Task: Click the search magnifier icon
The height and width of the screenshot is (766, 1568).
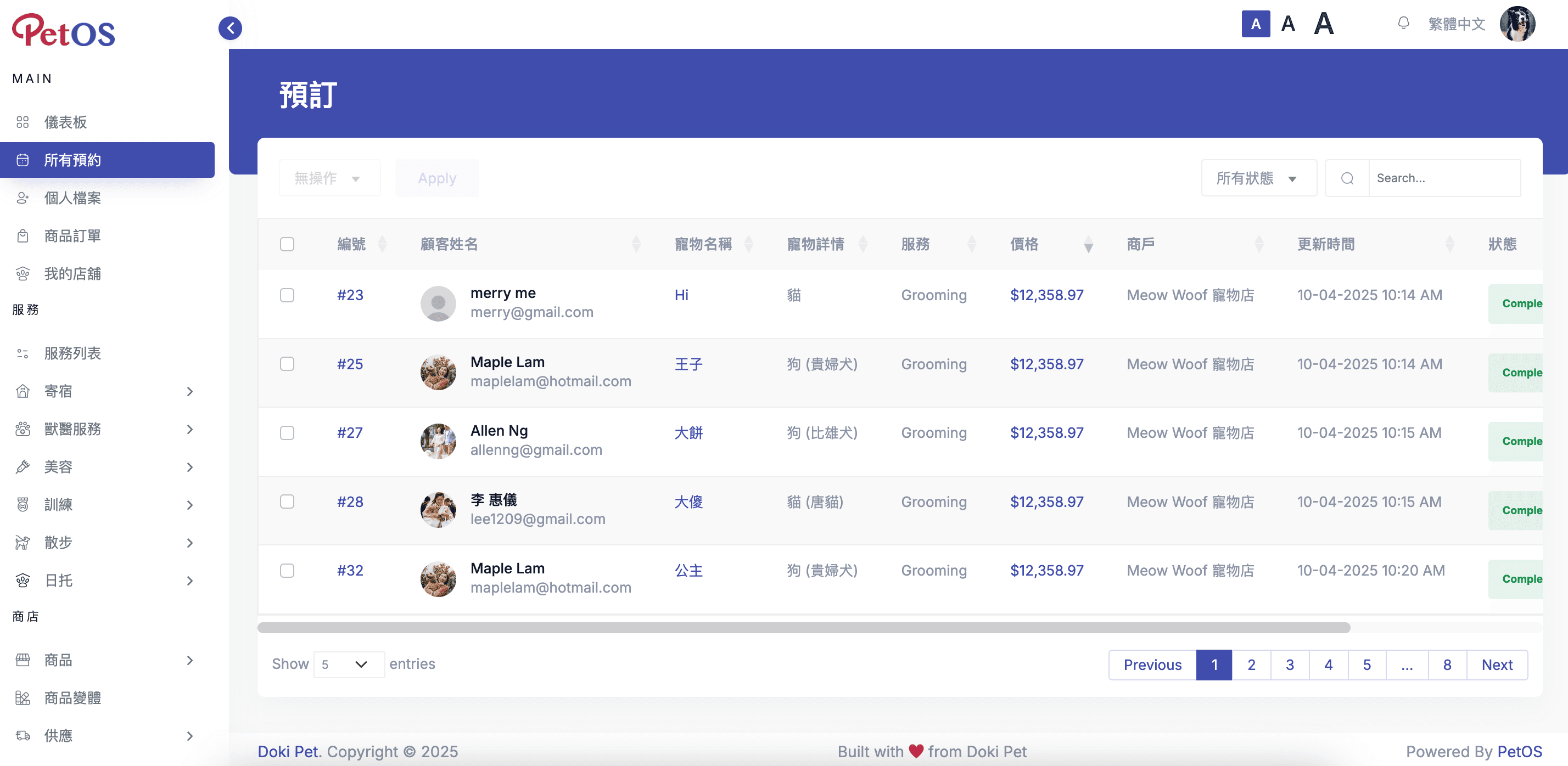Action: point(1347,178)
